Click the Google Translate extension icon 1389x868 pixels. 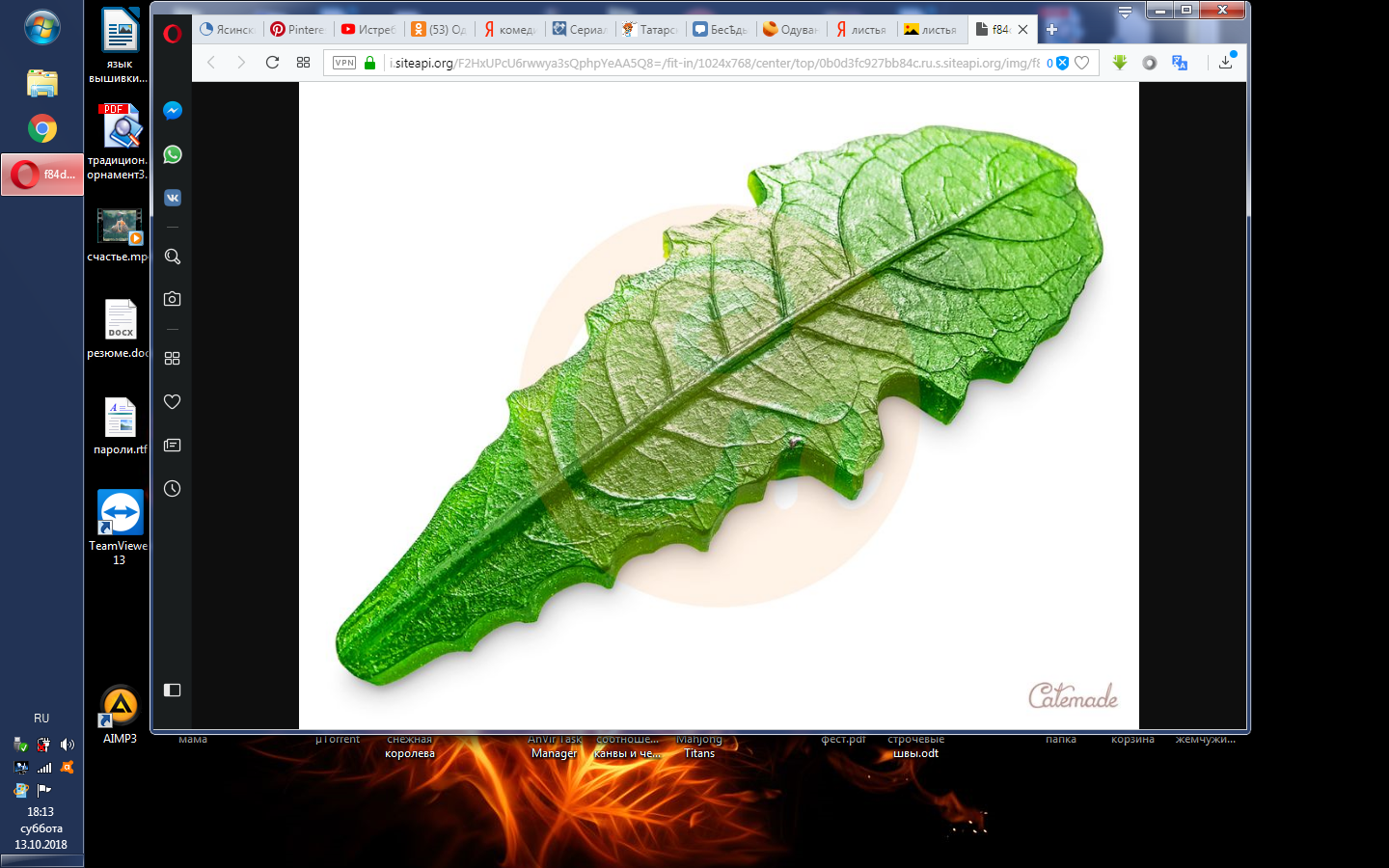coord(1180,63)
